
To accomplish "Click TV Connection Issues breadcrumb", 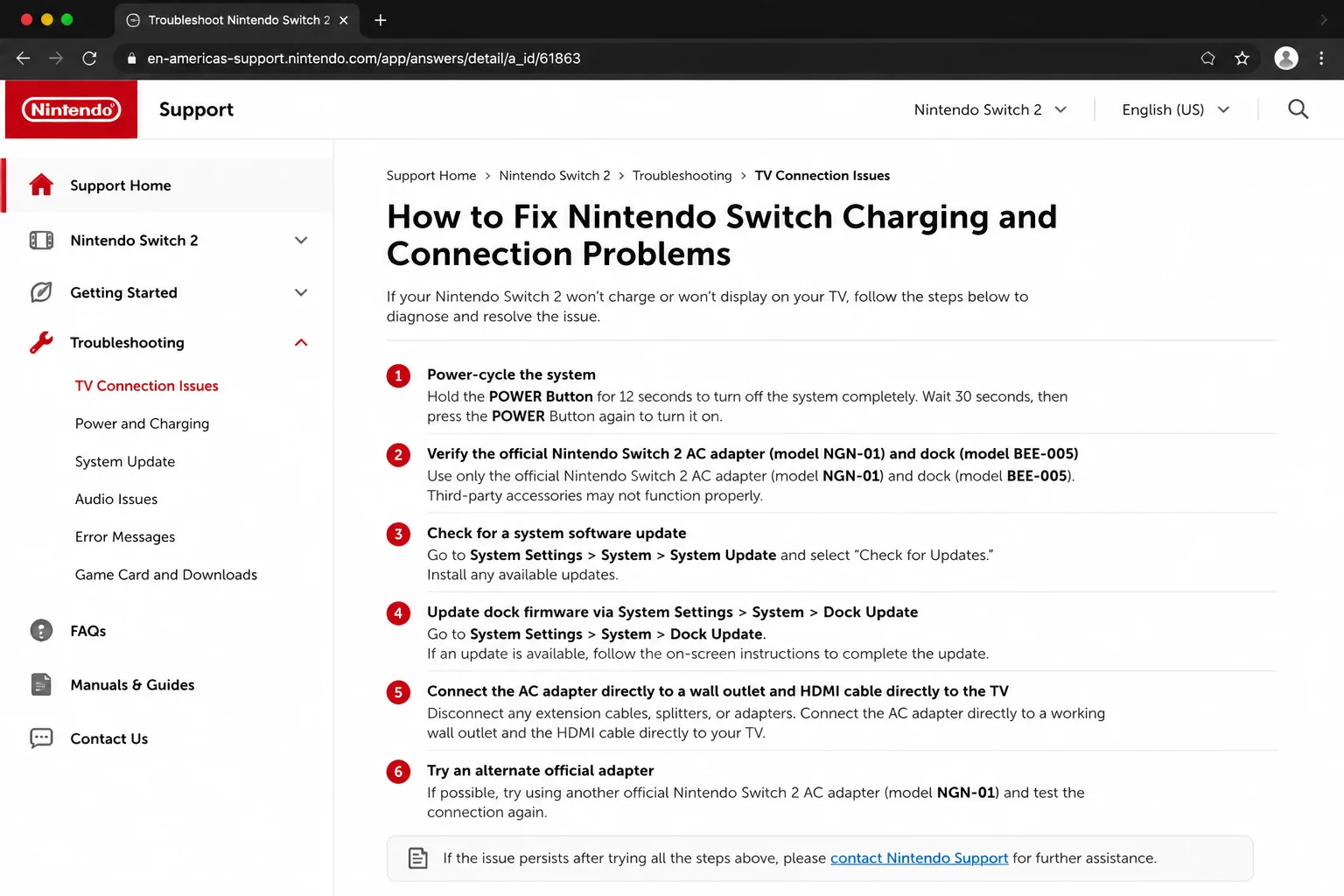I will pos(822,176).
